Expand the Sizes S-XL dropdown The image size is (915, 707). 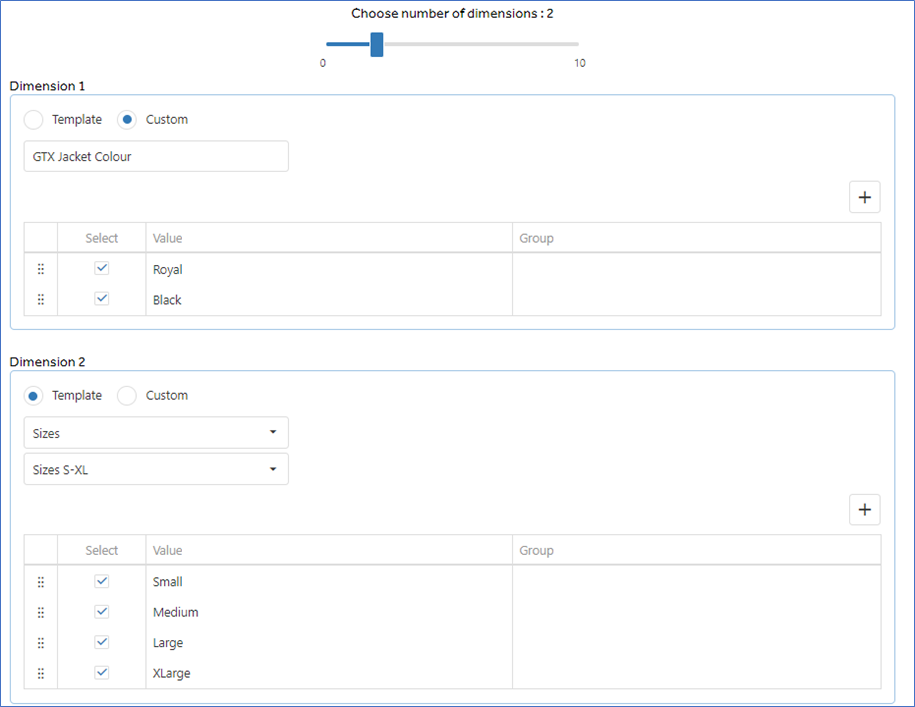coord(156,469)
